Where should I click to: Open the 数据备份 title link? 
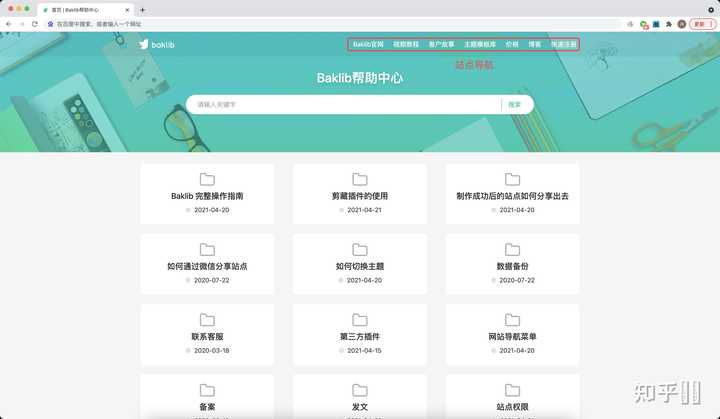click(512, 266)
